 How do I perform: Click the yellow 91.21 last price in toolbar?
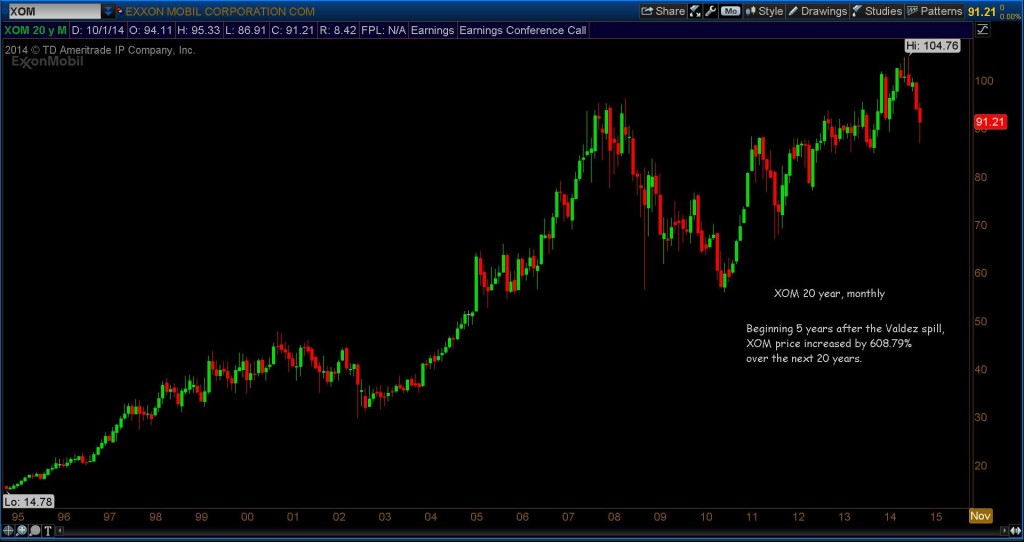point(981,12)
